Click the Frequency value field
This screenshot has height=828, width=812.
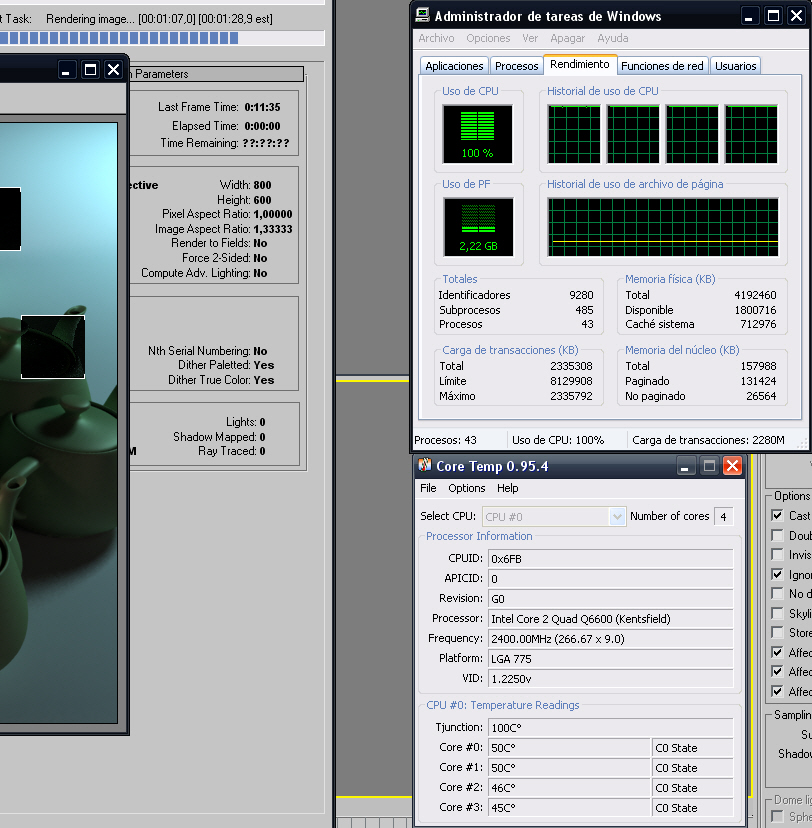(x=611, y=639)
